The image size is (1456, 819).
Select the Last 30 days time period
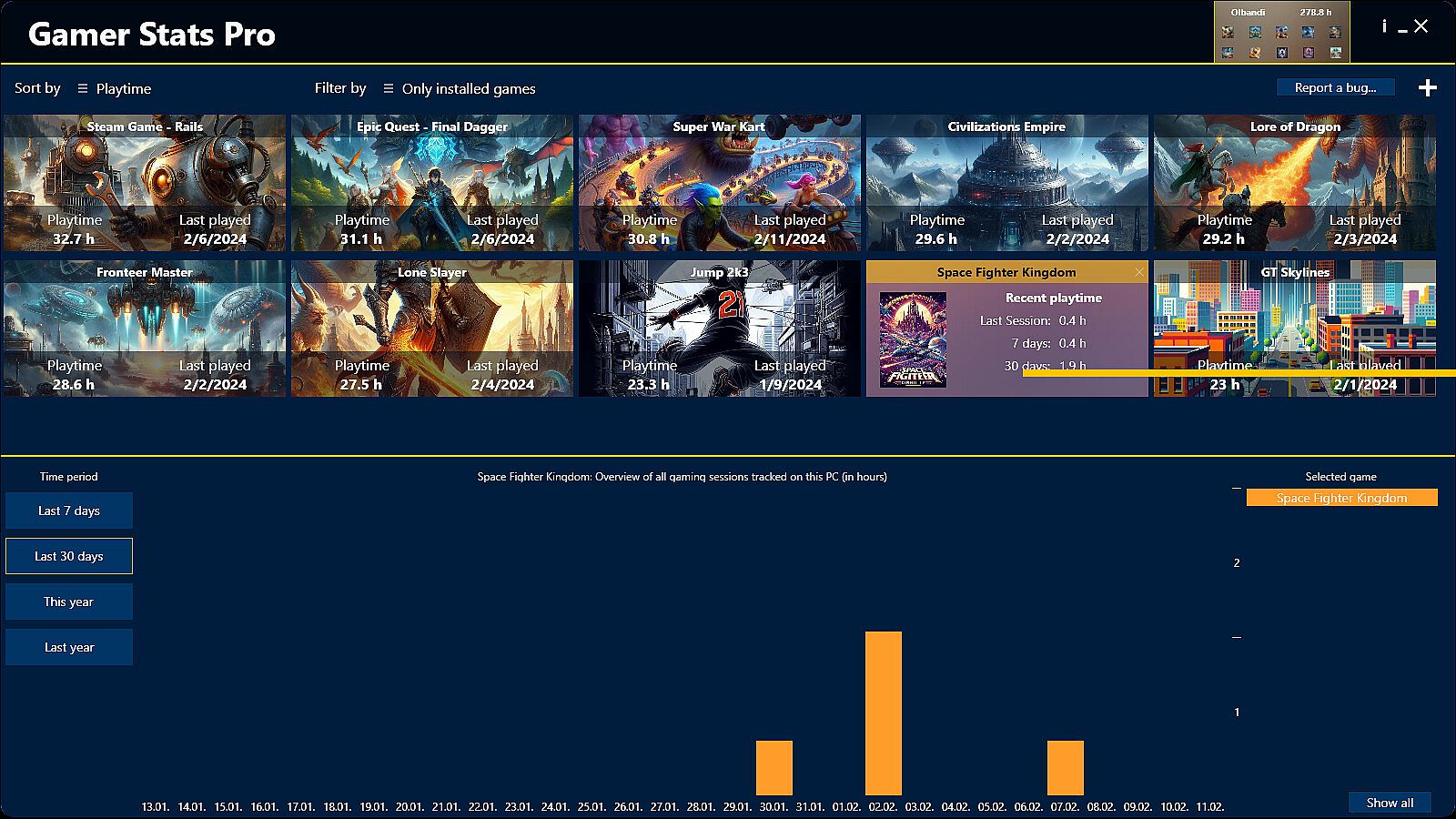click(x=69, y=556)
